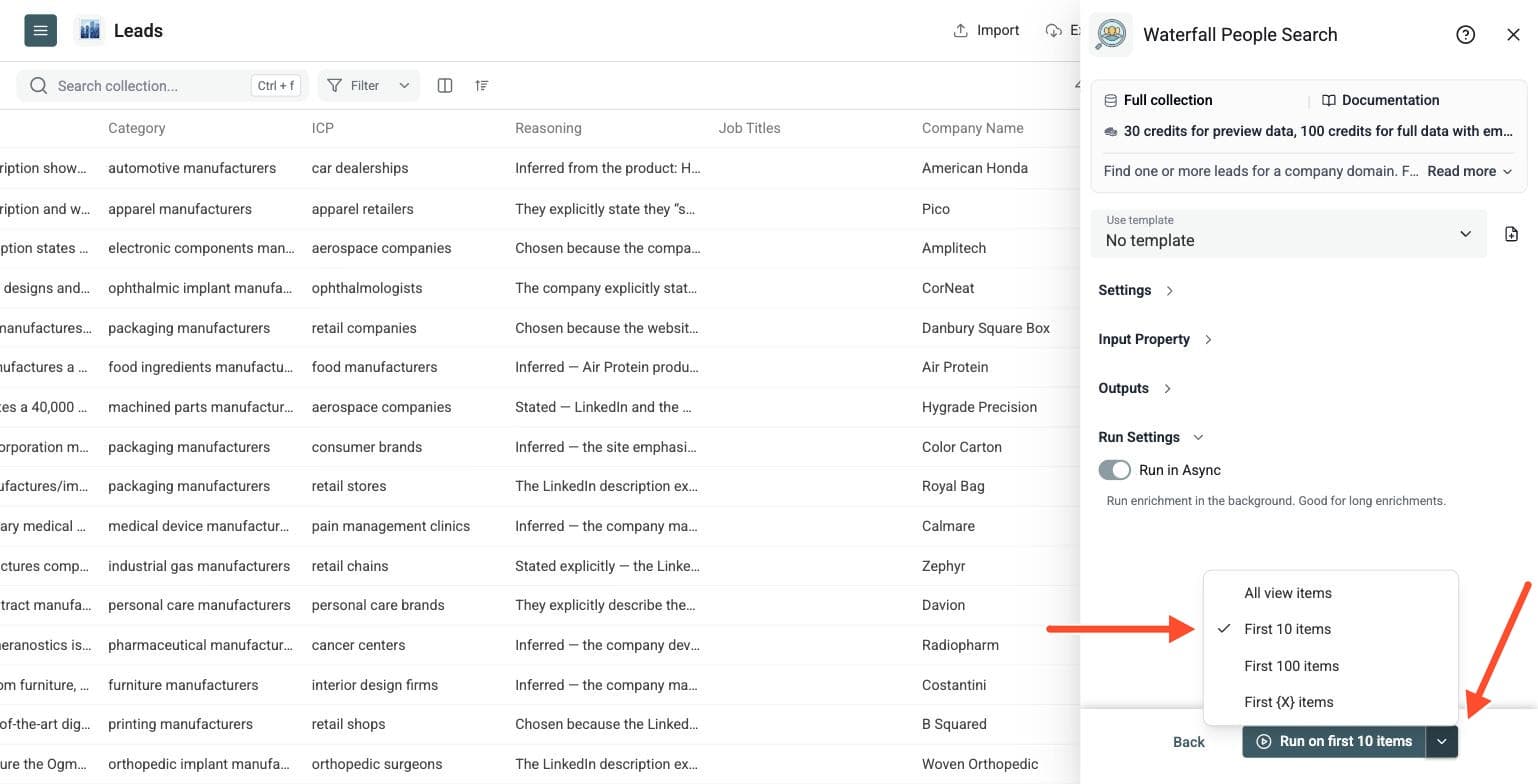Choose First 10 items option
The width and height of the screenshot is (1538, 784).
coord(1331,629)
